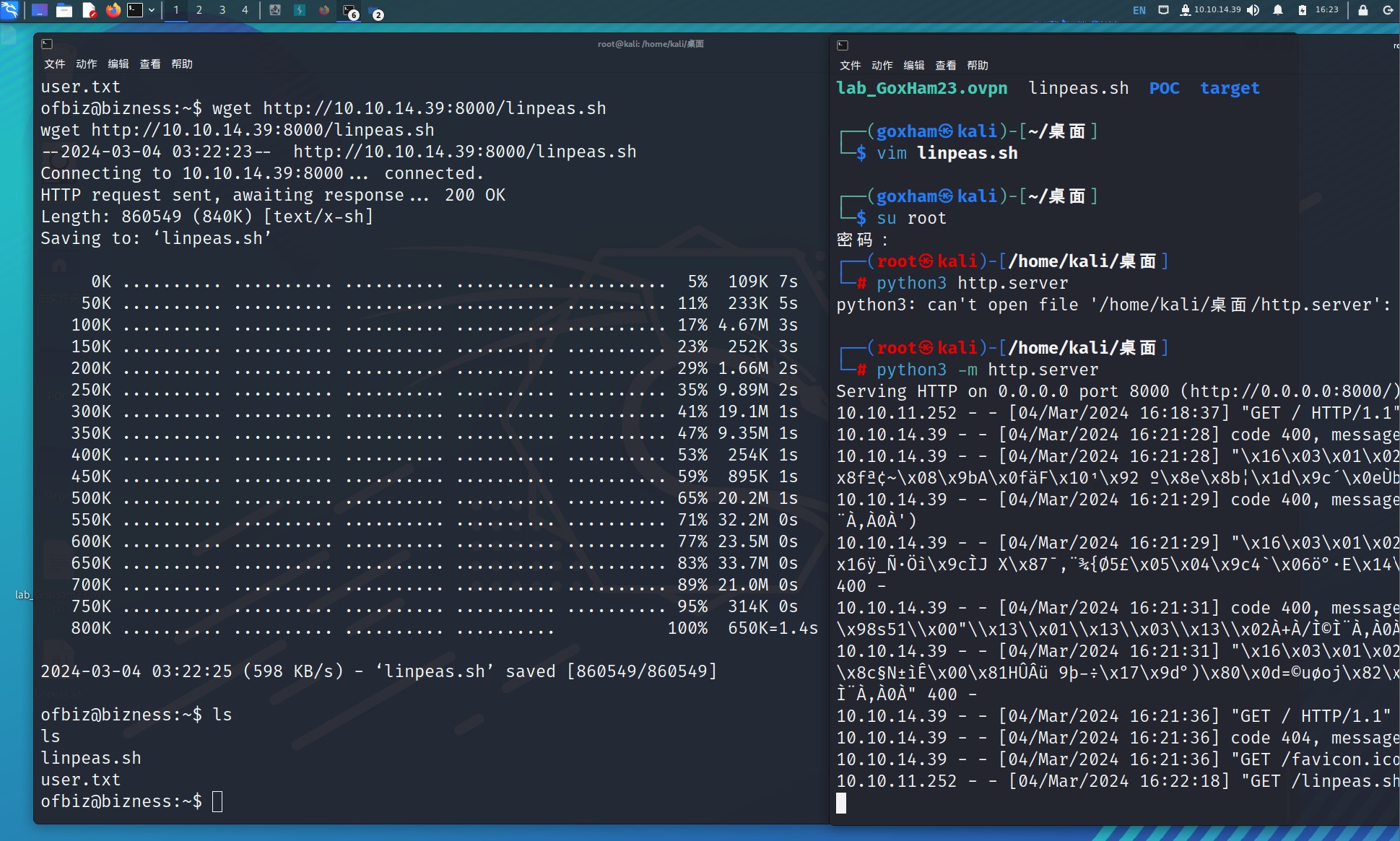Image resolution: width=1400 pixels, height=841 pixels.
Task: Click the 'su root' command line
Action: pyautogui.click(x=911, y=218)
